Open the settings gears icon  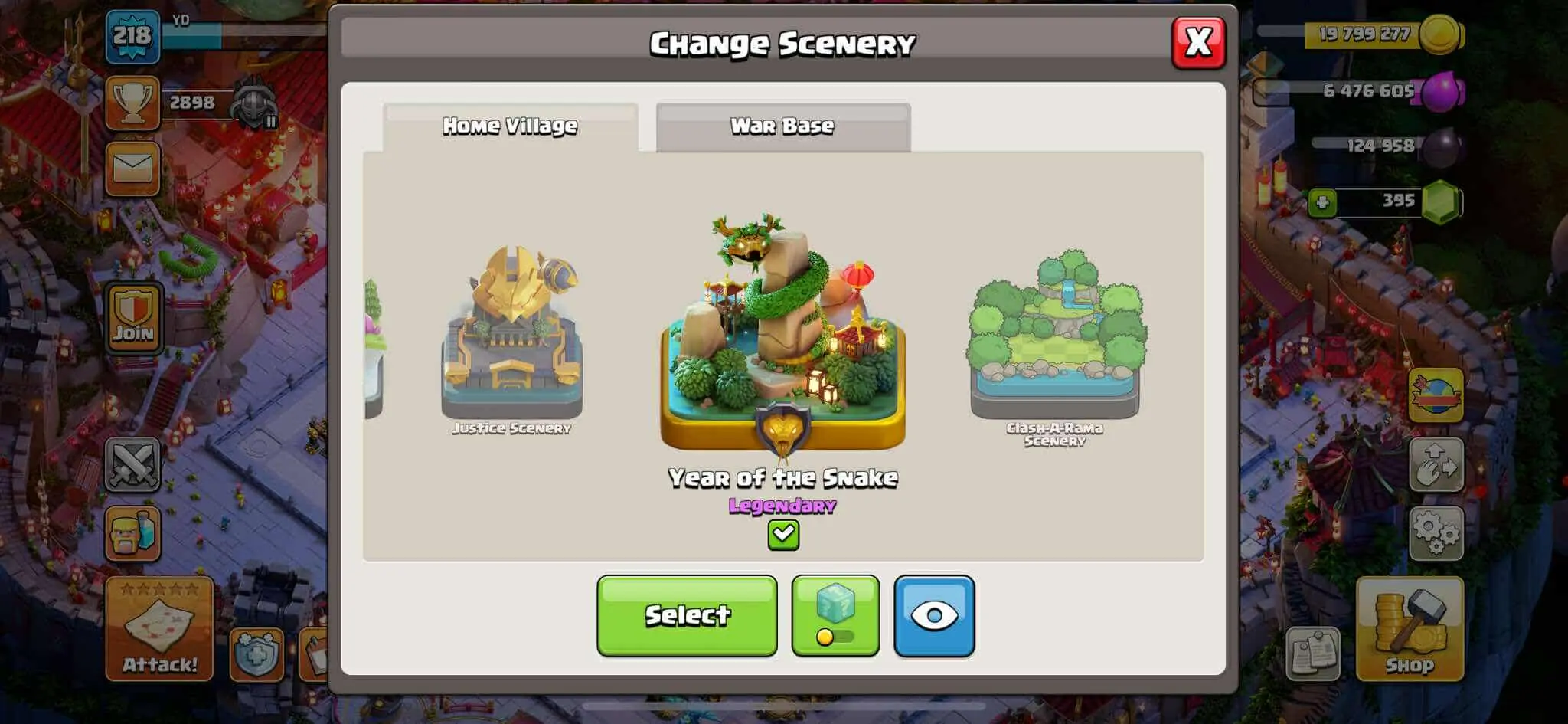click(x=1436, y=533)
